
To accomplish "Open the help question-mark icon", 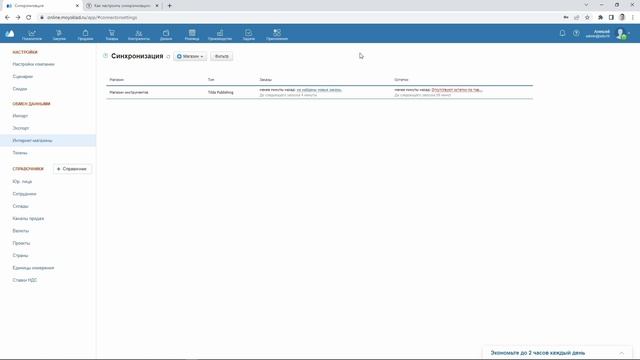I will coord(576,33).
